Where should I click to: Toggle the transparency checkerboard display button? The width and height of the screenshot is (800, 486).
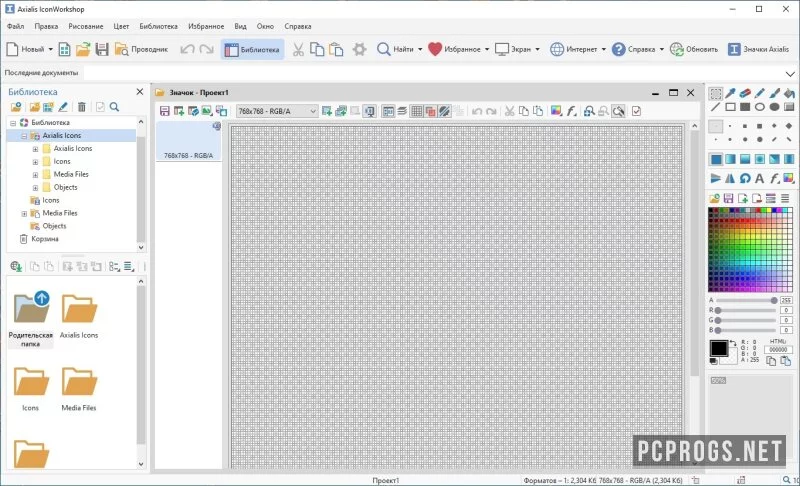[445, 111]
